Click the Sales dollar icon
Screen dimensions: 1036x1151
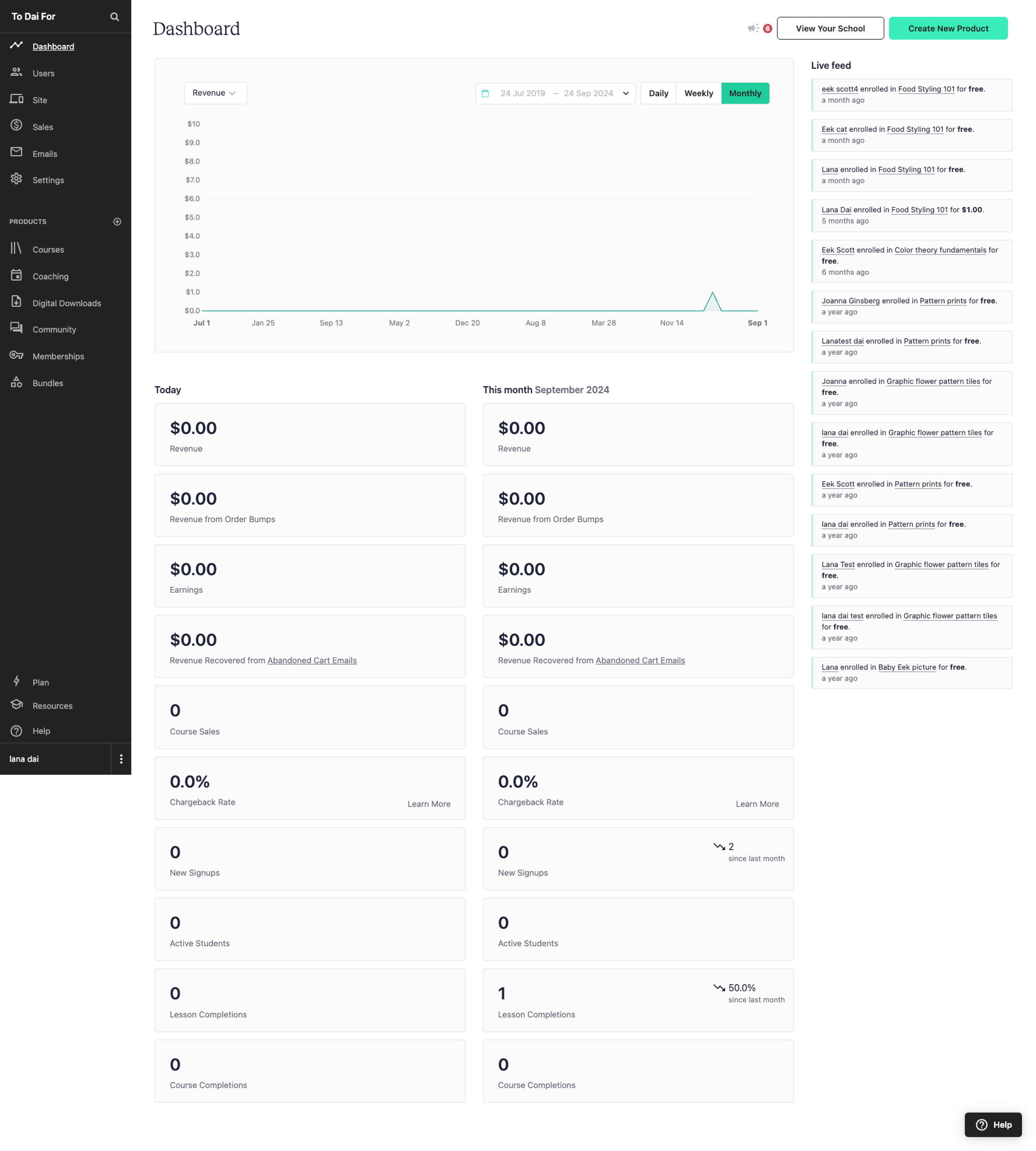point(17,126)
